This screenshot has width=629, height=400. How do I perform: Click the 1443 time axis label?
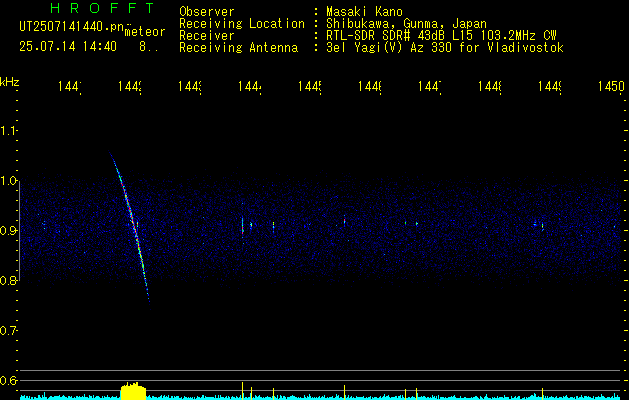click(x=191, y=87)
